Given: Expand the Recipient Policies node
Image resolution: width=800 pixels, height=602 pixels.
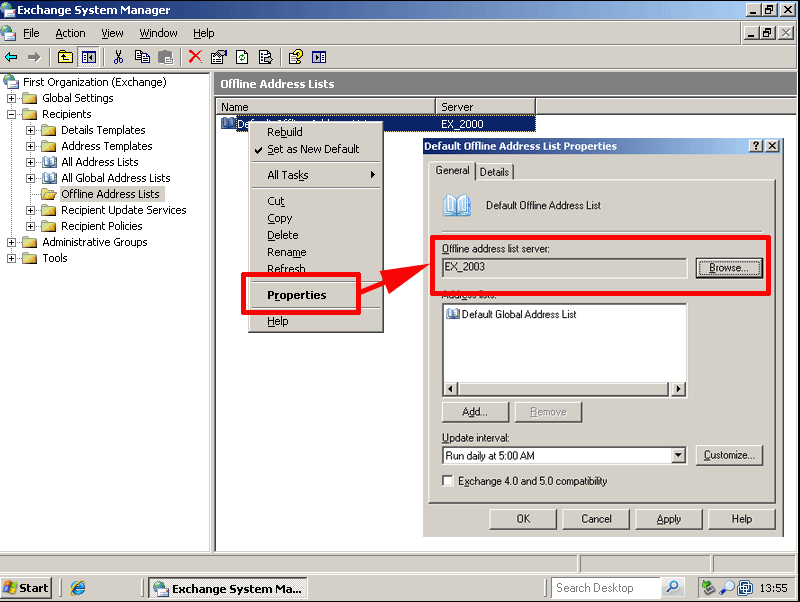Looking at the screenshot, I should 31,226.
